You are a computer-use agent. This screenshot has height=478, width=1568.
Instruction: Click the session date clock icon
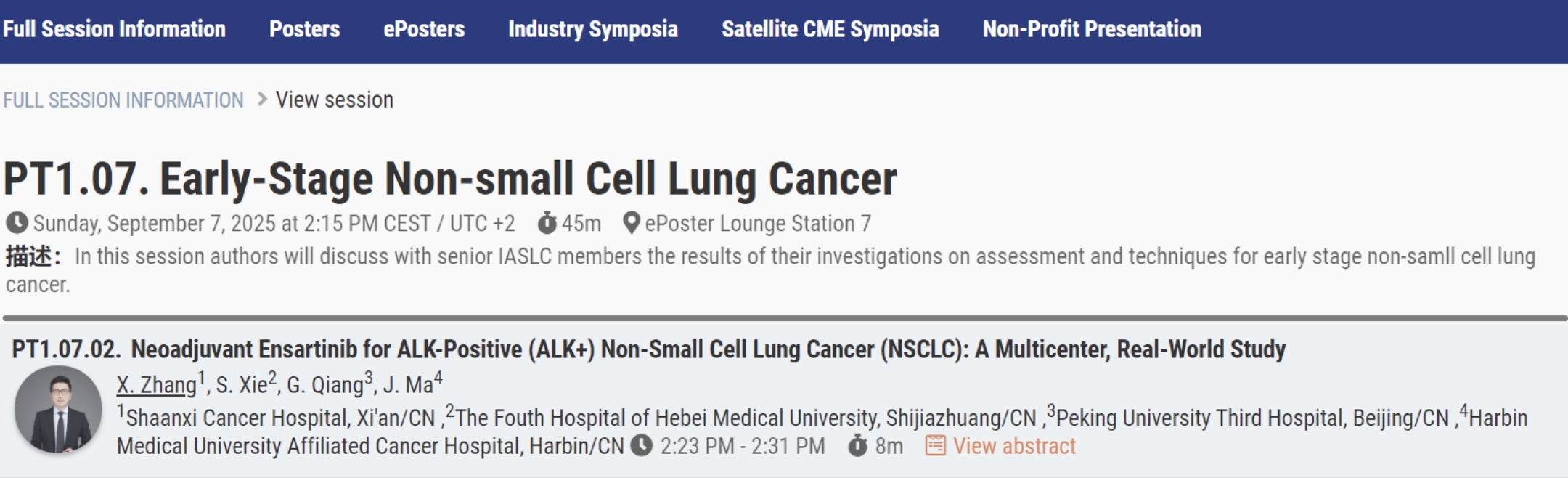(x=17, y=223)
